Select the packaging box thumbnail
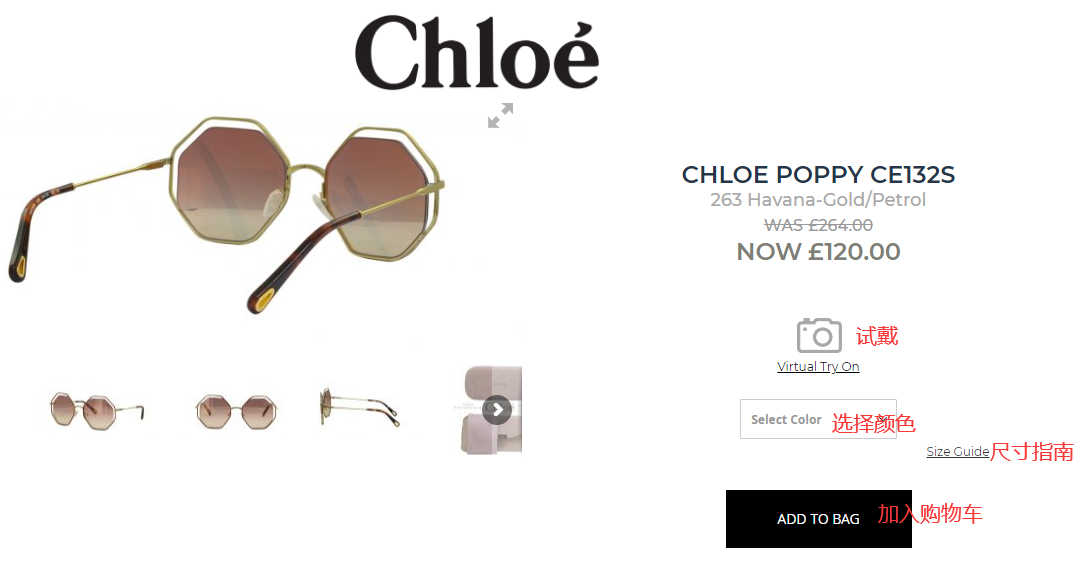Image resolution: width=1085 pixels, height=576 pixels. coord(492,410)
